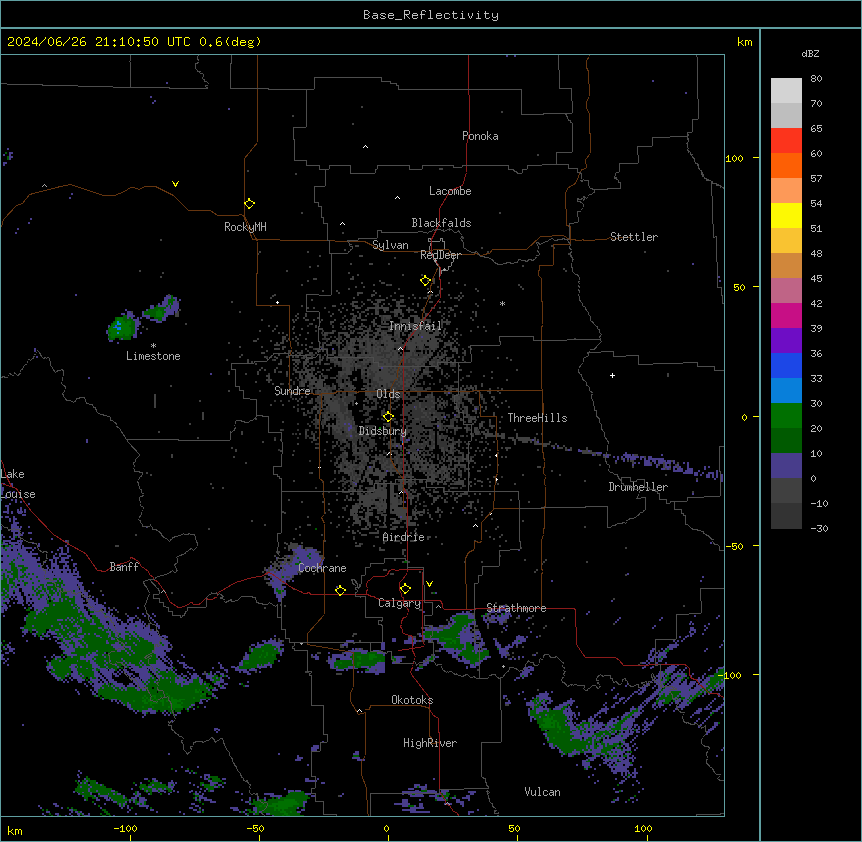Click the Base_Reflectivity title text
The height and width of the screenshot is (842, 862).
[431, 15]
